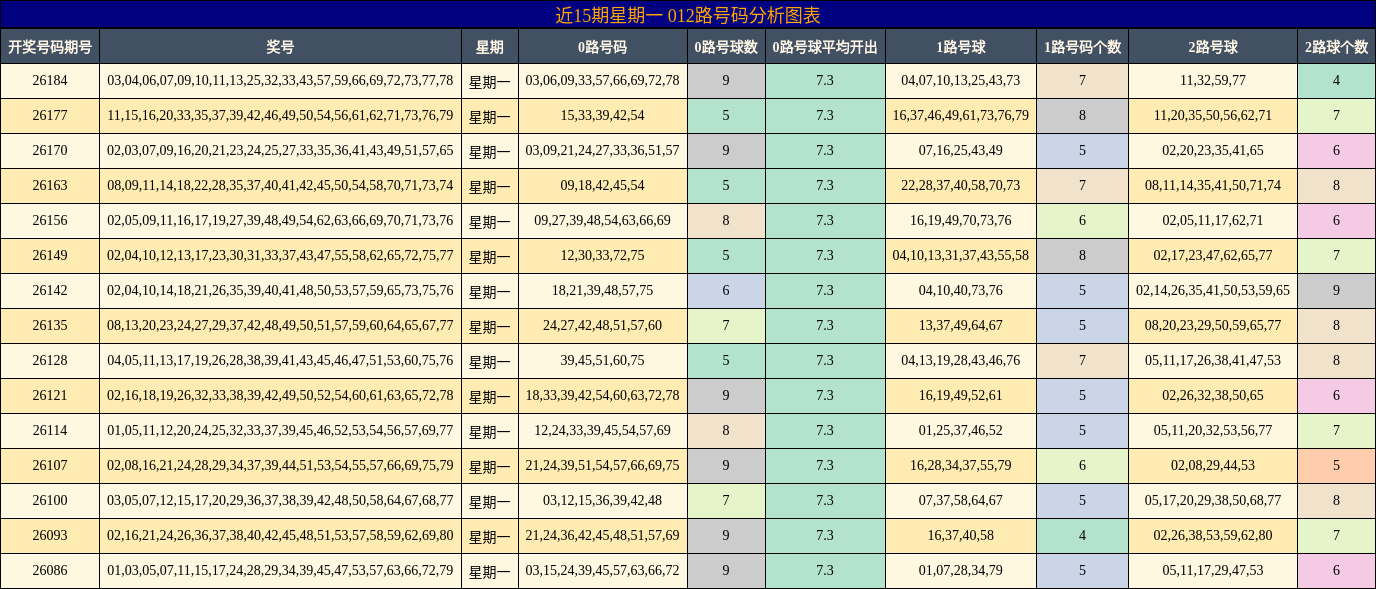Click the 1路号码个数 column header

tap(1082, 47)
